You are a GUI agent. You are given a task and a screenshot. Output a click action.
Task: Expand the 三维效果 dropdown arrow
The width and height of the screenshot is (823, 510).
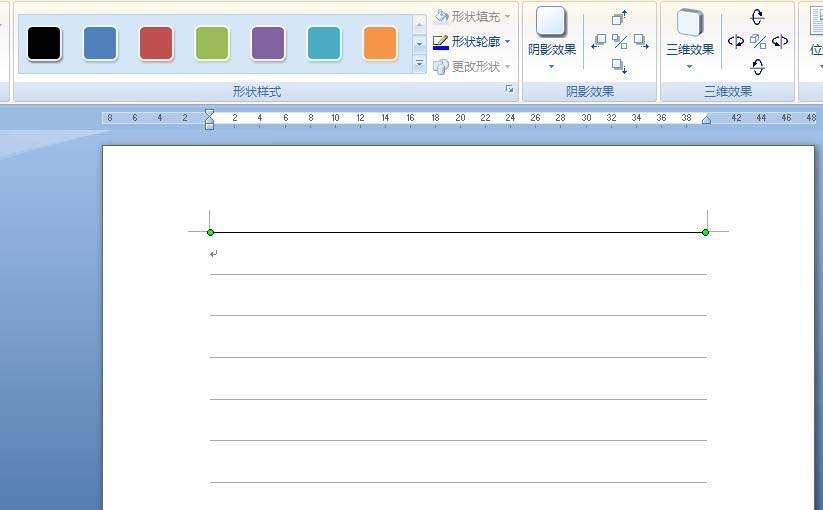tap(689, 67)
